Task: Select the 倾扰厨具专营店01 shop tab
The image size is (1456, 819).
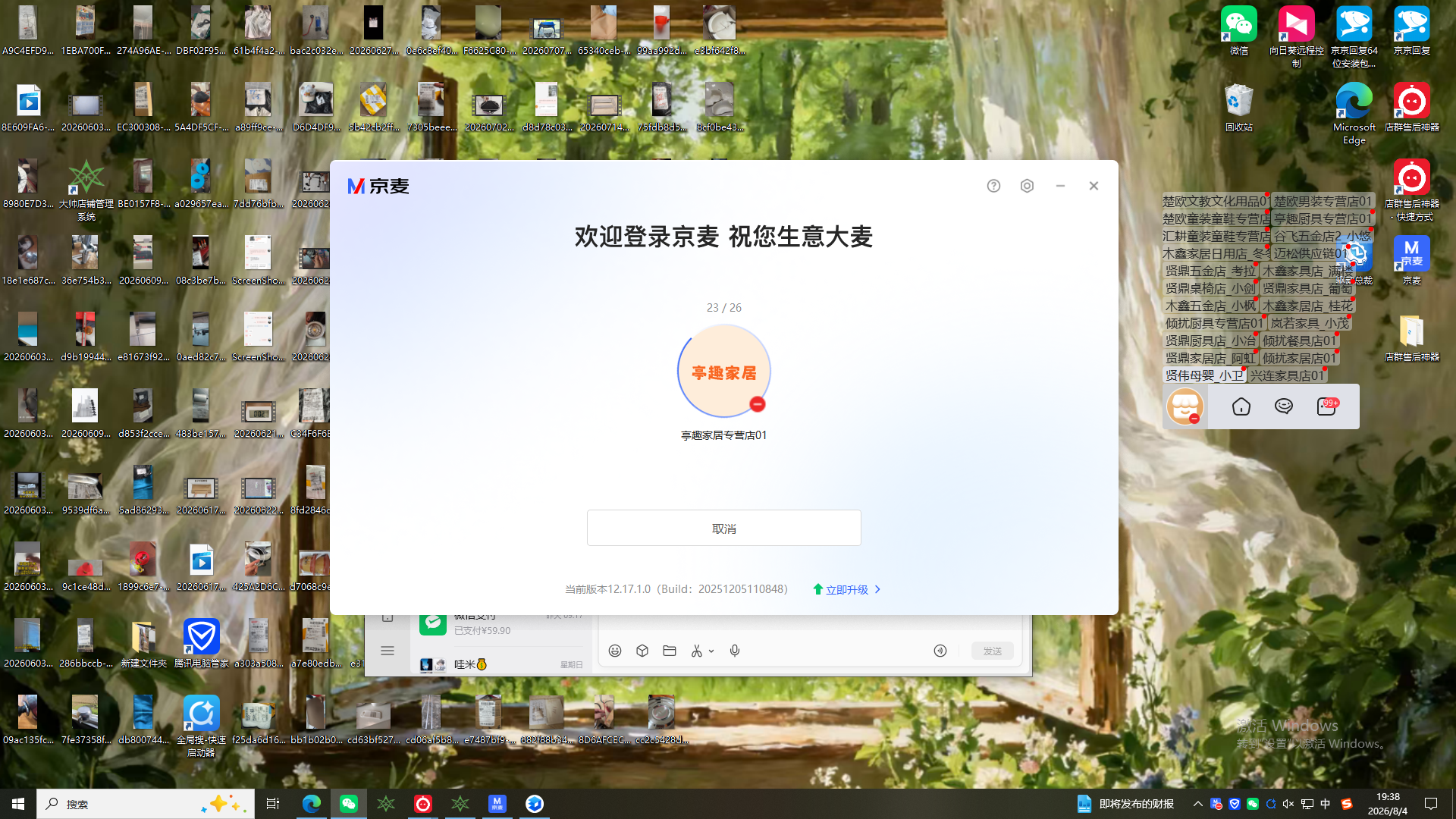Action: click(1214, 323)
